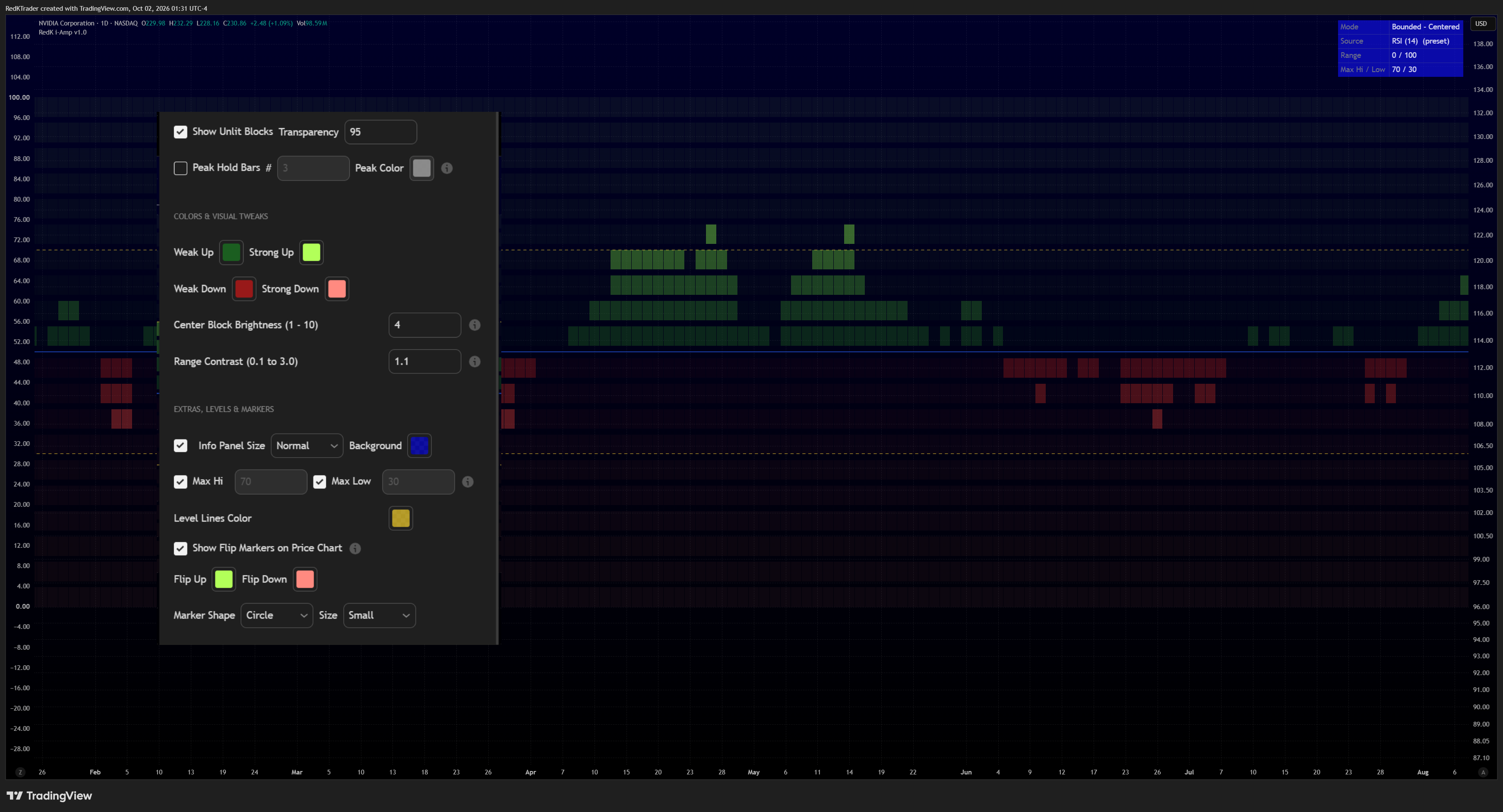Open the Level Lines Color swatch
Viewport: 1503px width, 812px height.
click(x=401, y=518)
